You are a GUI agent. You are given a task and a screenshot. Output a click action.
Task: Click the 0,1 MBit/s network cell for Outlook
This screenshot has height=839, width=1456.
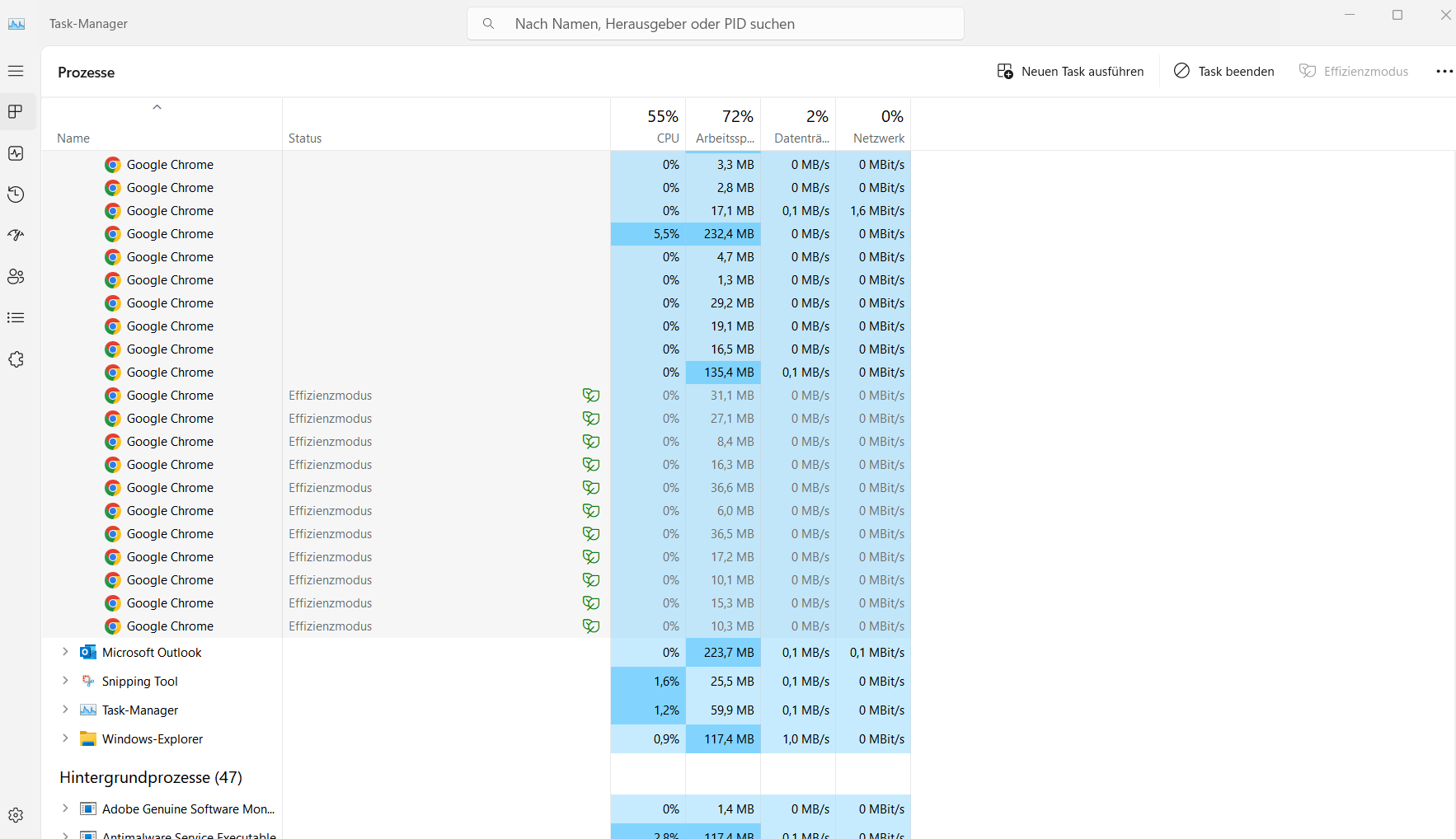(x=873, y=653)
